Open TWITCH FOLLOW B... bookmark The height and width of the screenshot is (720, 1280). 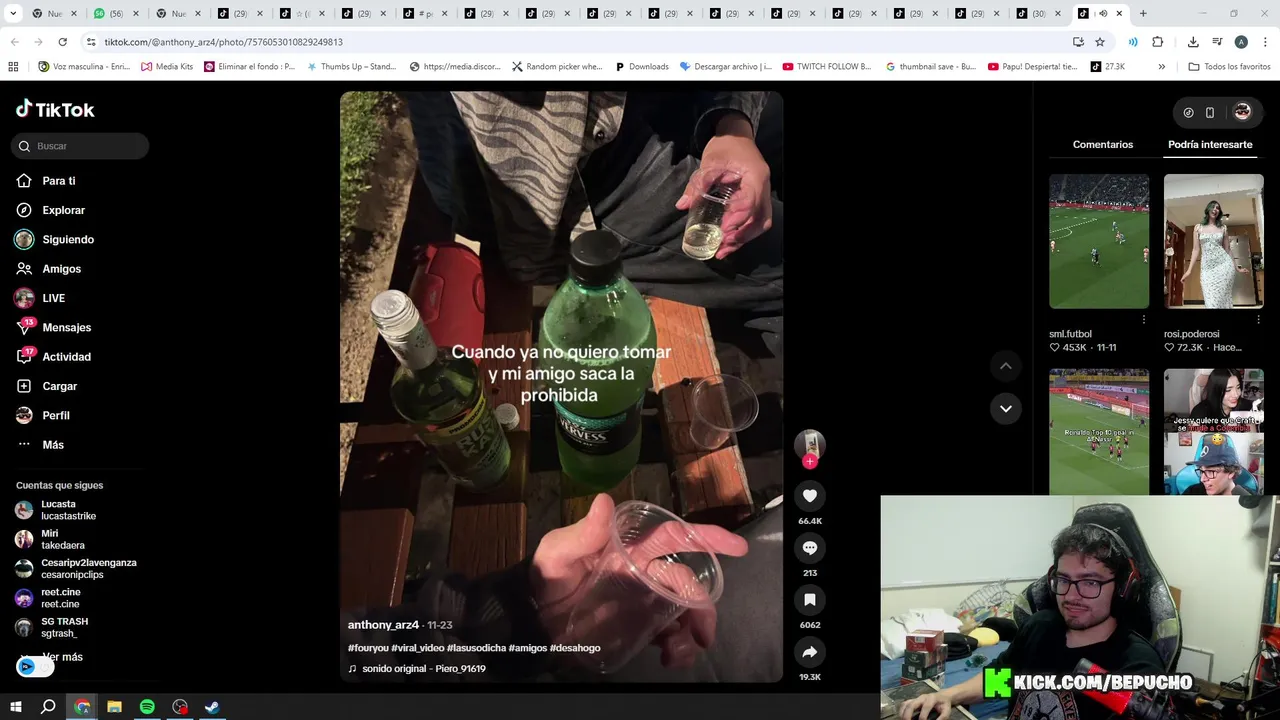coord(827,67)
